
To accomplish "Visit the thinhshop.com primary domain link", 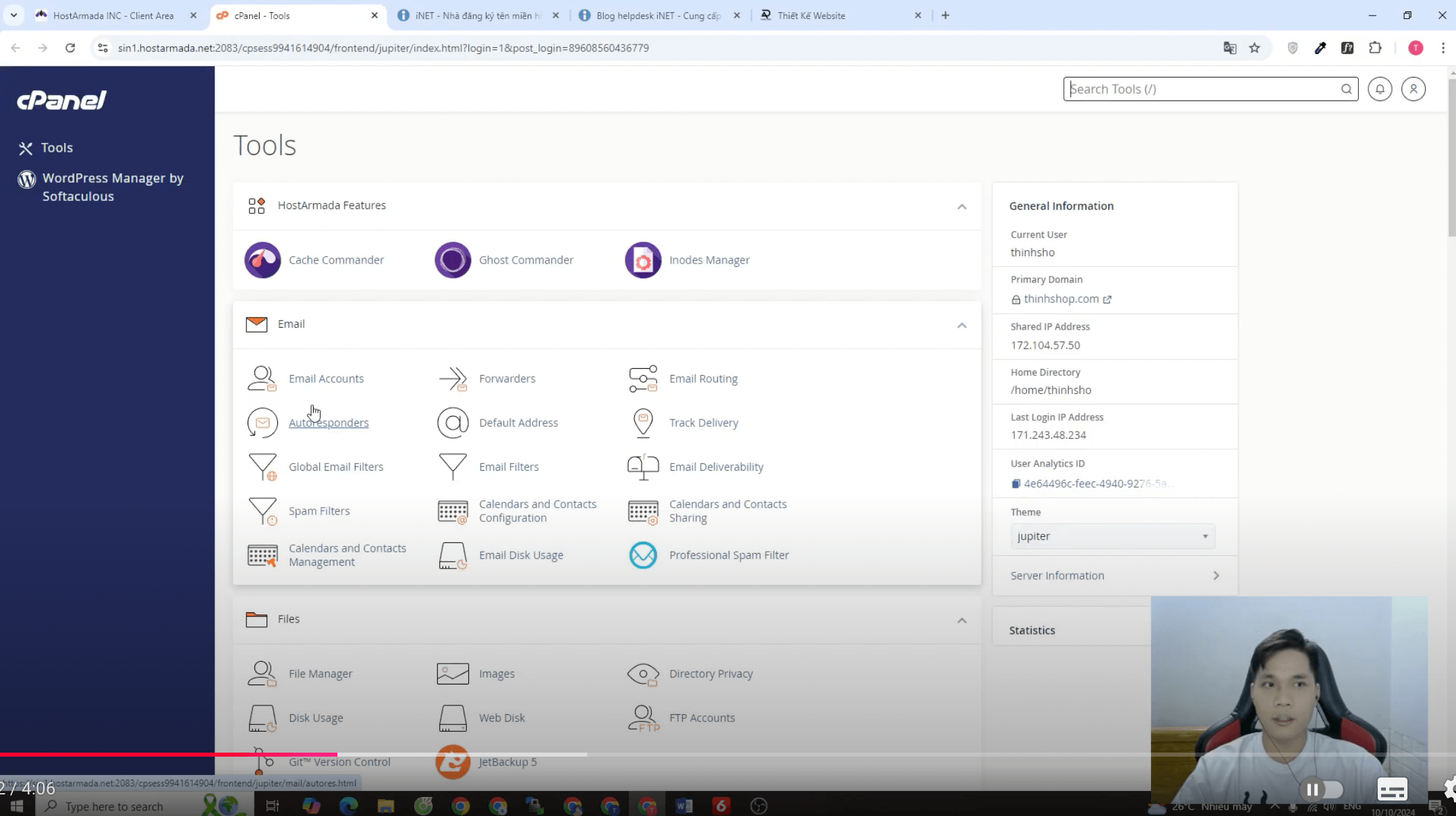I will click(1061, 299).
